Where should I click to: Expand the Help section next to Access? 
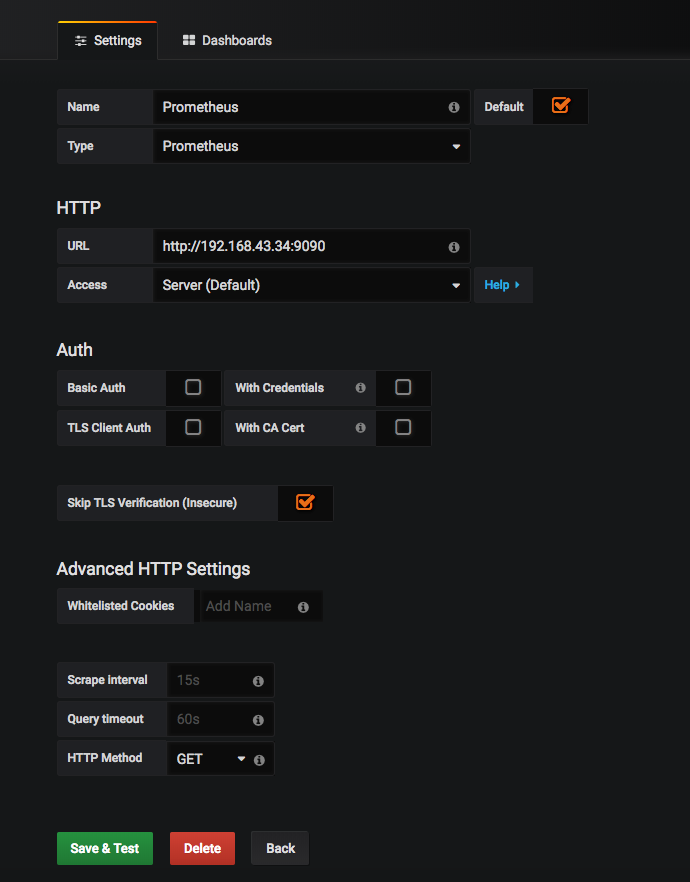click(x=503, y=285)
